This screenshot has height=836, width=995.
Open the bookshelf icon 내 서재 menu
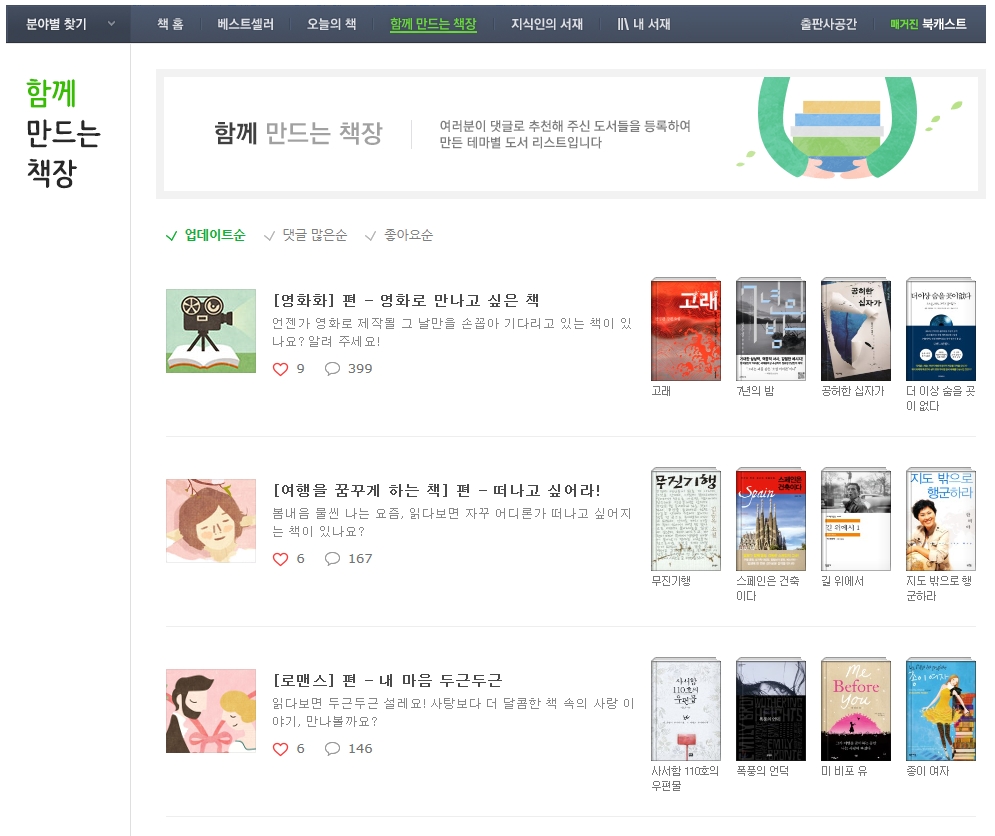(643, 24)
